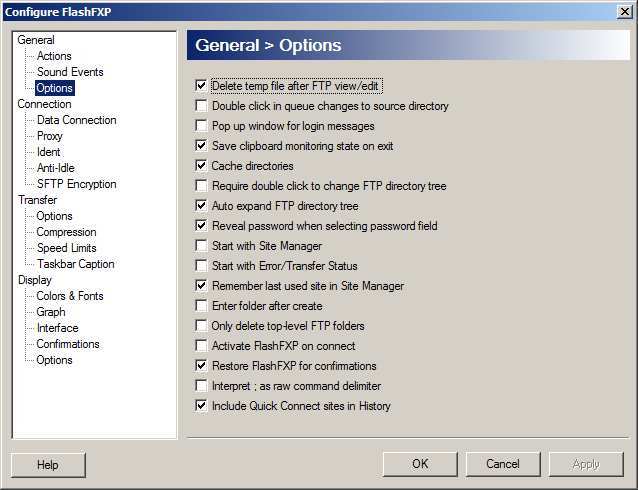This screenshot has height=490, width=638.
Task: Select Anti-Idle in the settings tree
Action: pos(56,168)
